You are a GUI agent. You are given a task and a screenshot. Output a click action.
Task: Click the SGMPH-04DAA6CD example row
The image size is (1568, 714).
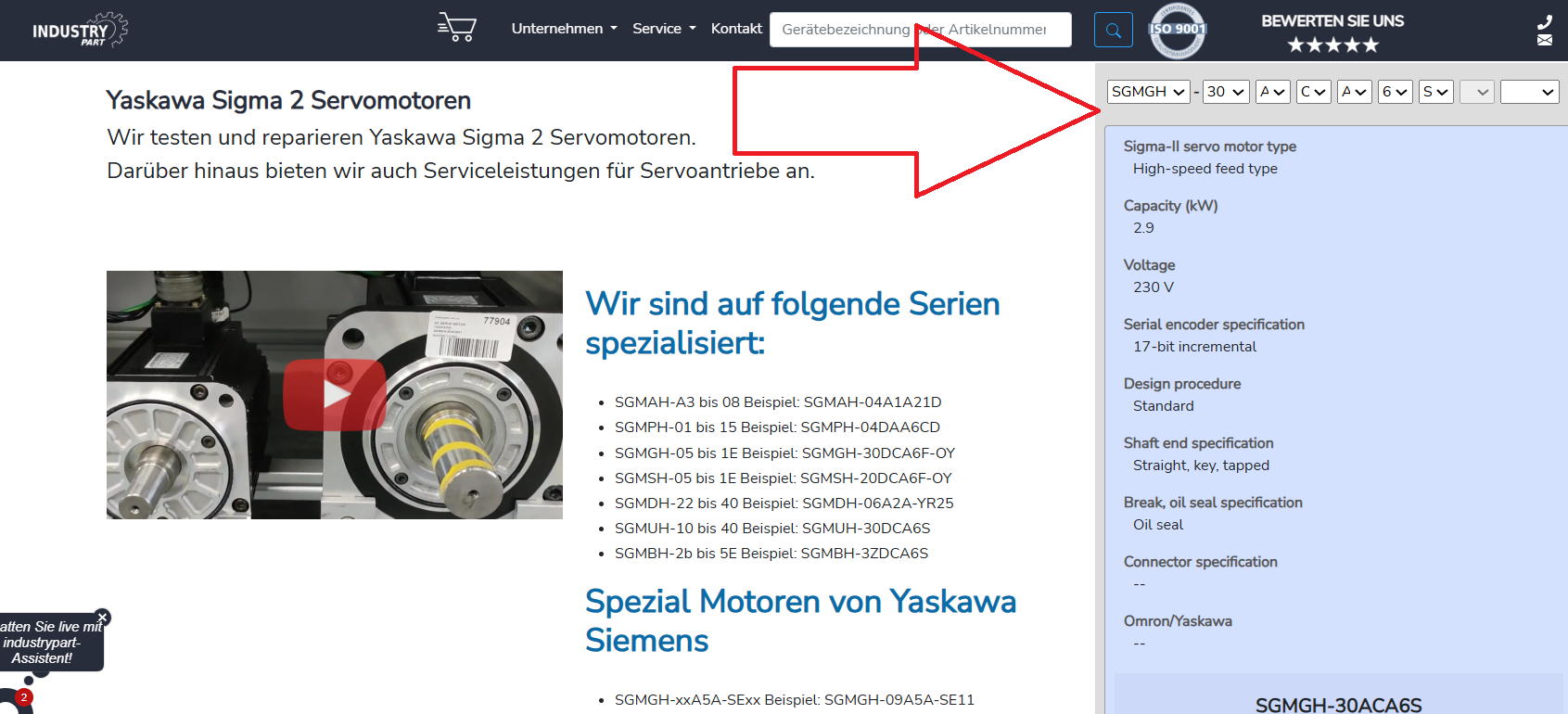[x=777, y=427]
